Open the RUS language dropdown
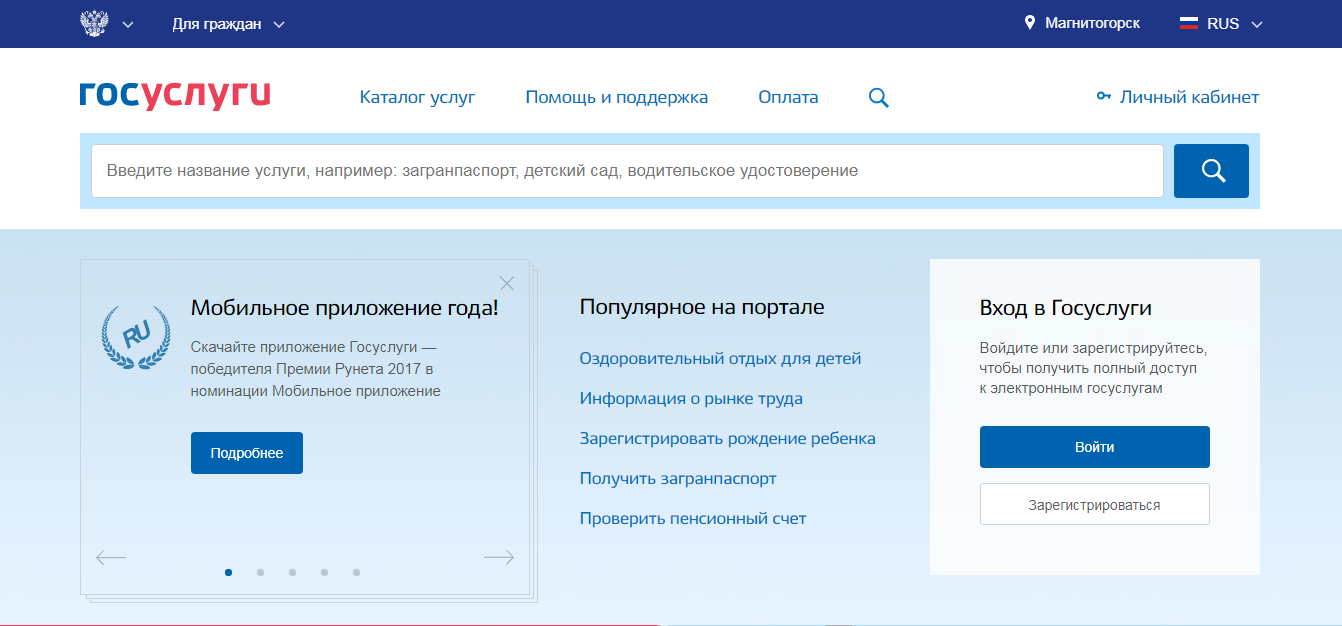 [1235, 24]
